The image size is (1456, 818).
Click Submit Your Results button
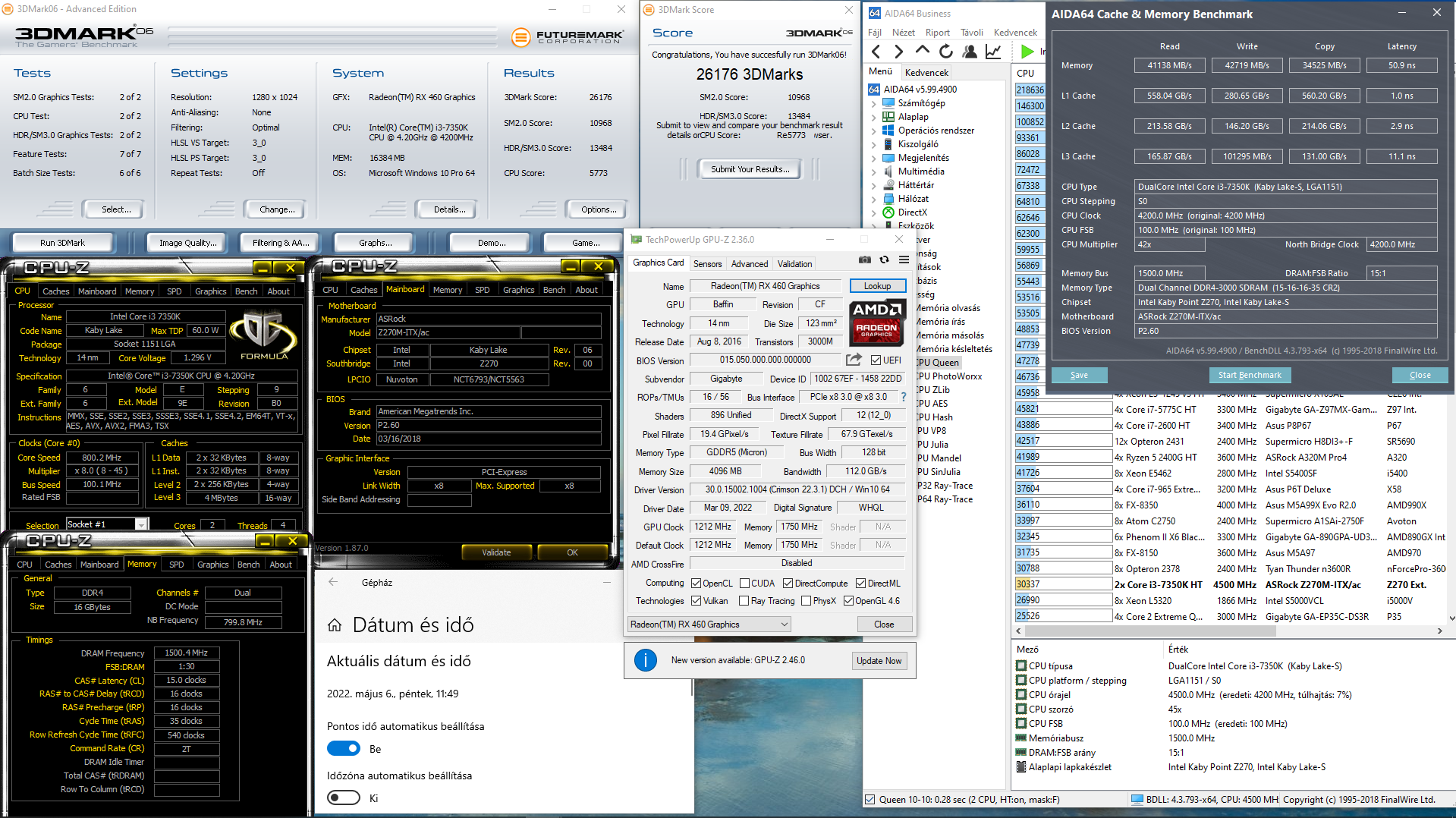pos(750,169)
